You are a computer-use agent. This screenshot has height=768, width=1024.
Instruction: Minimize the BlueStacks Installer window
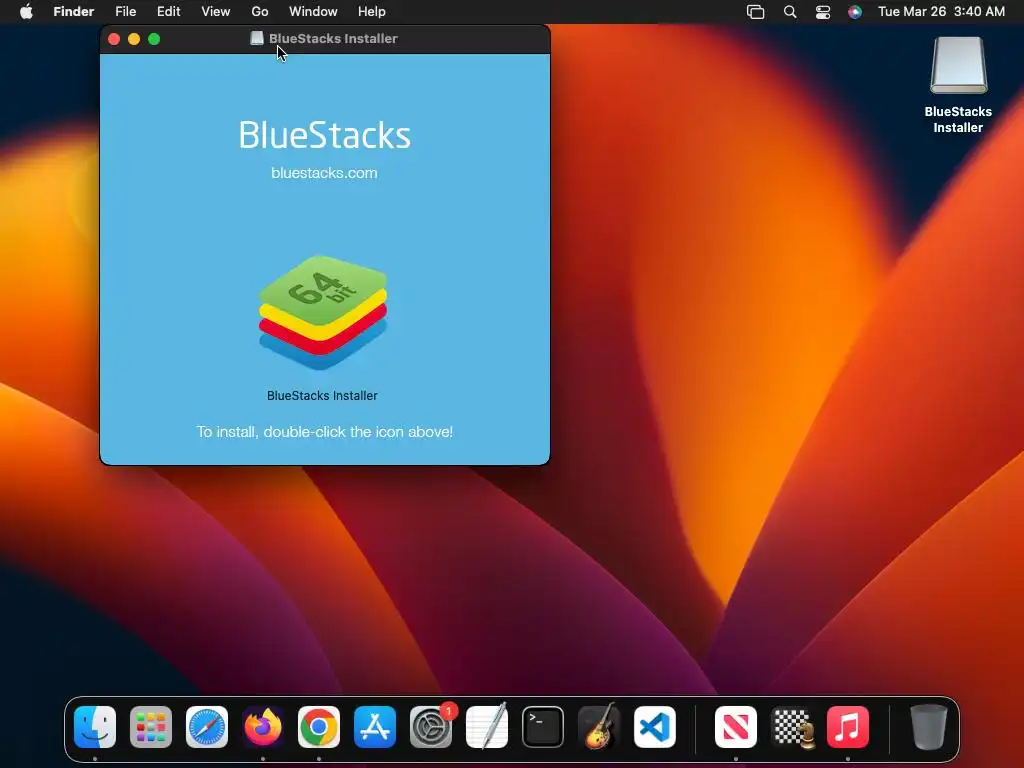coord(134,39)
